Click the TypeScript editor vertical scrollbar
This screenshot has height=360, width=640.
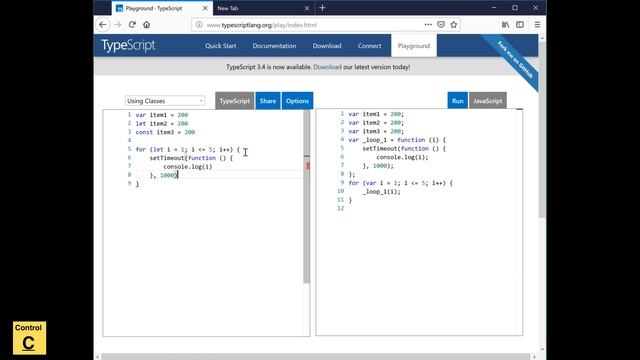pyautogui.click(x=307, y=197)
